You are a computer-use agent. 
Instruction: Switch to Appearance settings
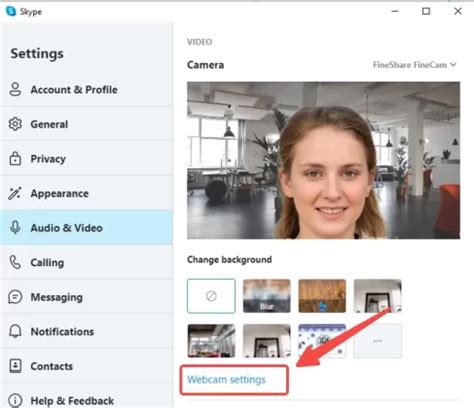(86, 193)
